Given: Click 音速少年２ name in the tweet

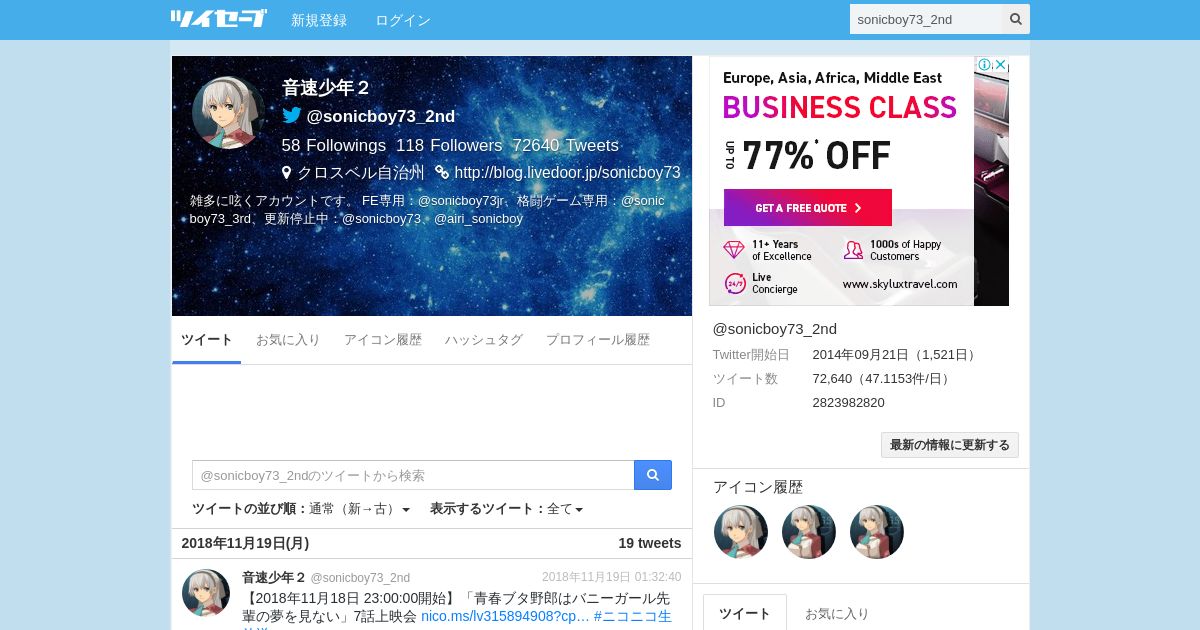Looking at the screenshot, I should [x=274, y=577].
